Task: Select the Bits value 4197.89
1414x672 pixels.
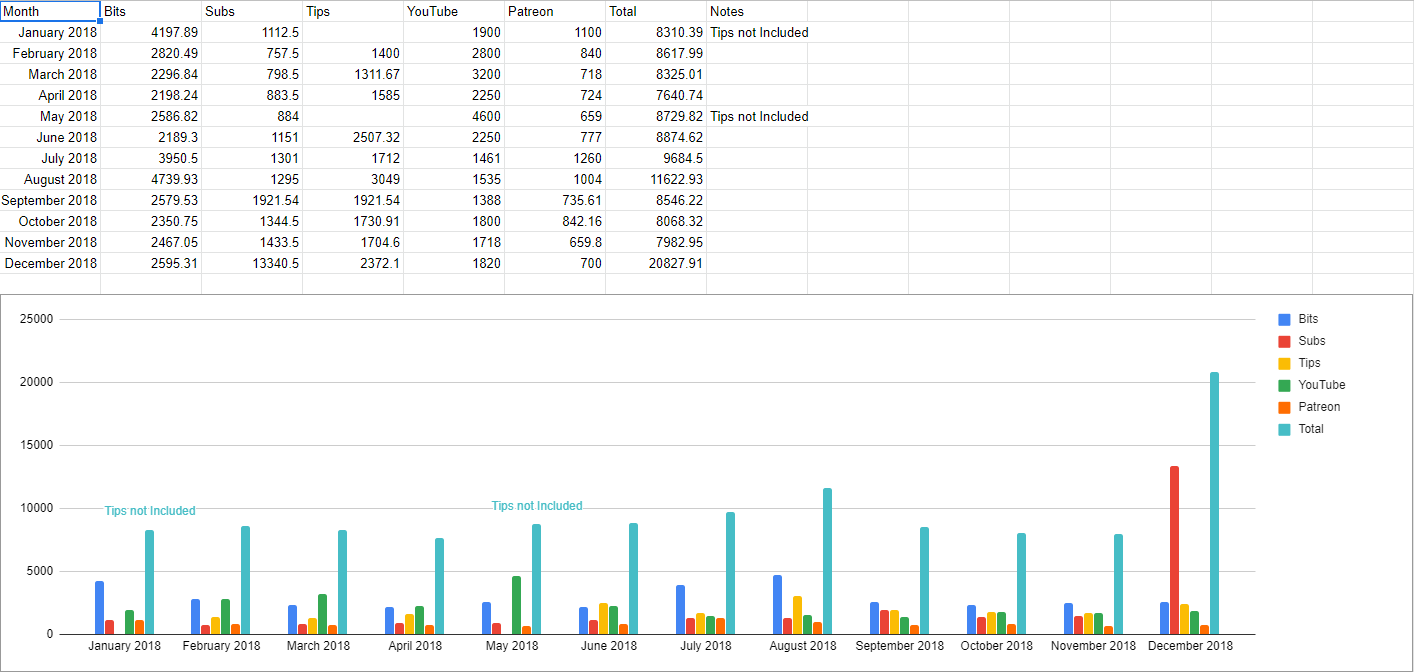Action: coord(151,32)
